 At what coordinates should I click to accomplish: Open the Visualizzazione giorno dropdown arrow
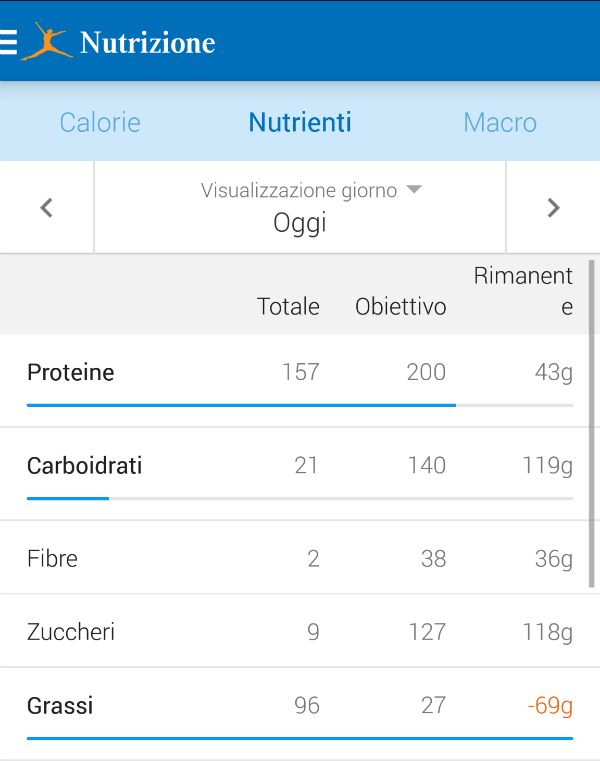click(415, 190)
